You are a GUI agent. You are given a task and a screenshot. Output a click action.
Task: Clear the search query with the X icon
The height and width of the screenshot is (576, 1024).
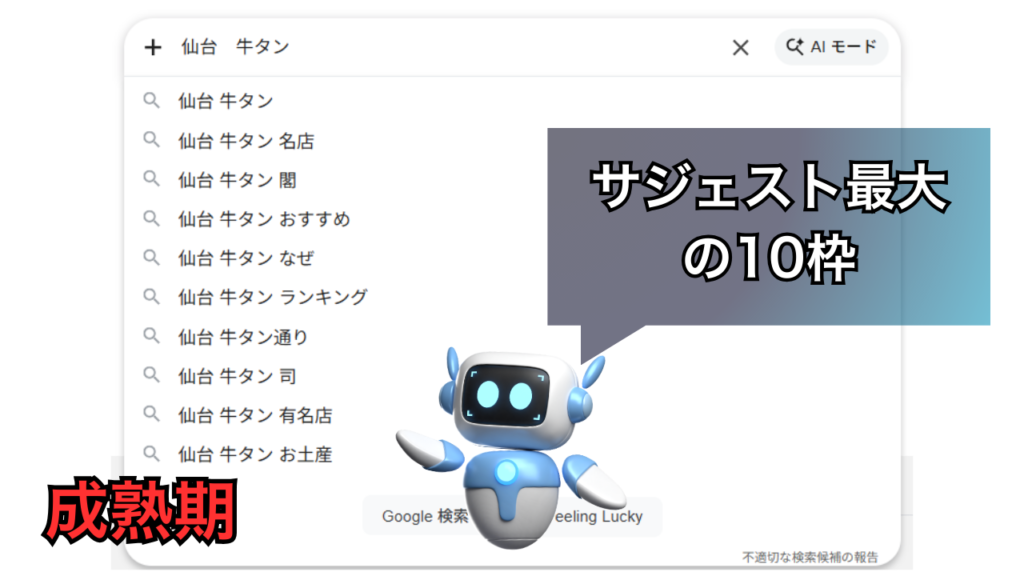point(740,47)
